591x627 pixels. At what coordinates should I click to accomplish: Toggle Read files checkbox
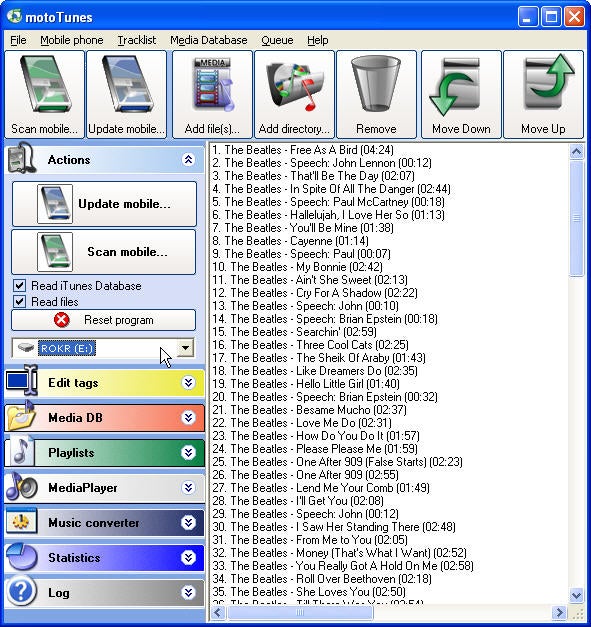click(x=19, y=301)
